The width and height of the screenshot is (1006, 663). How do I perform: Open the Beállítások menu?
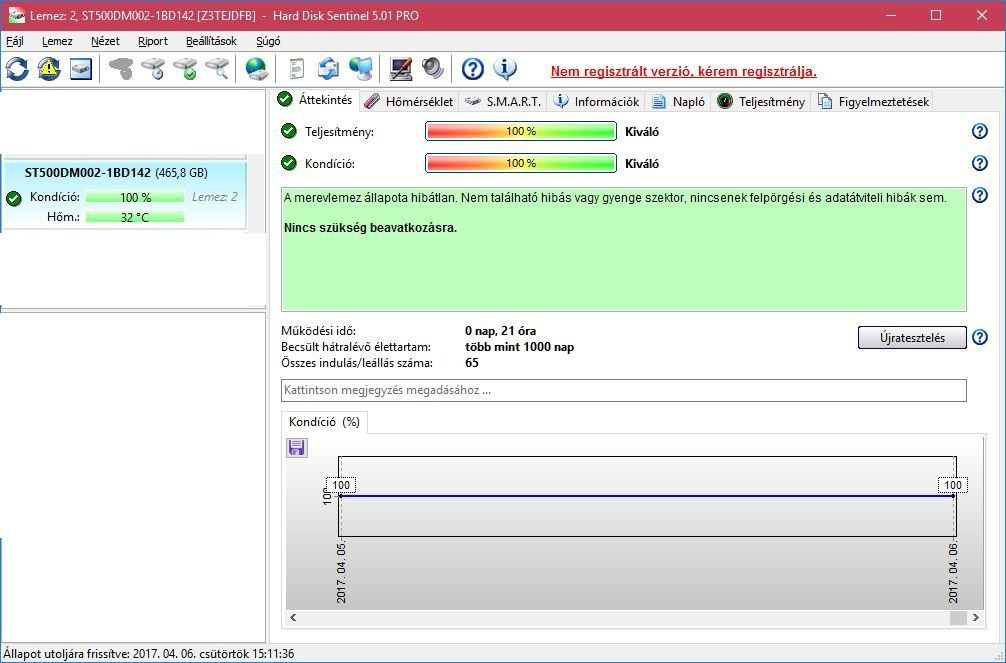point(212,41)
